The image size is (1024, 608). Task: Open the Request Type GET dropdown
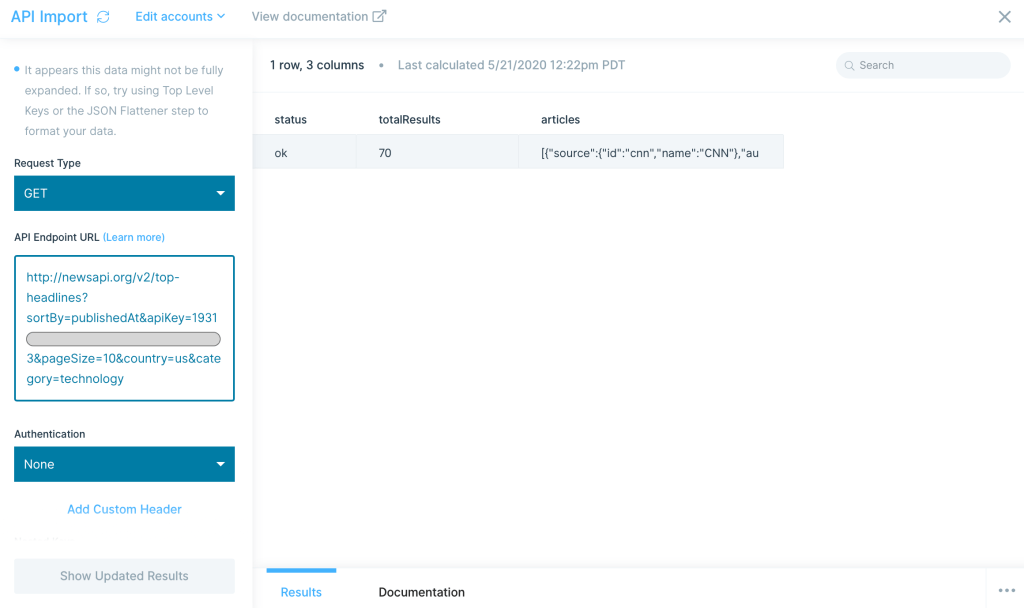(x=124, y=193)
